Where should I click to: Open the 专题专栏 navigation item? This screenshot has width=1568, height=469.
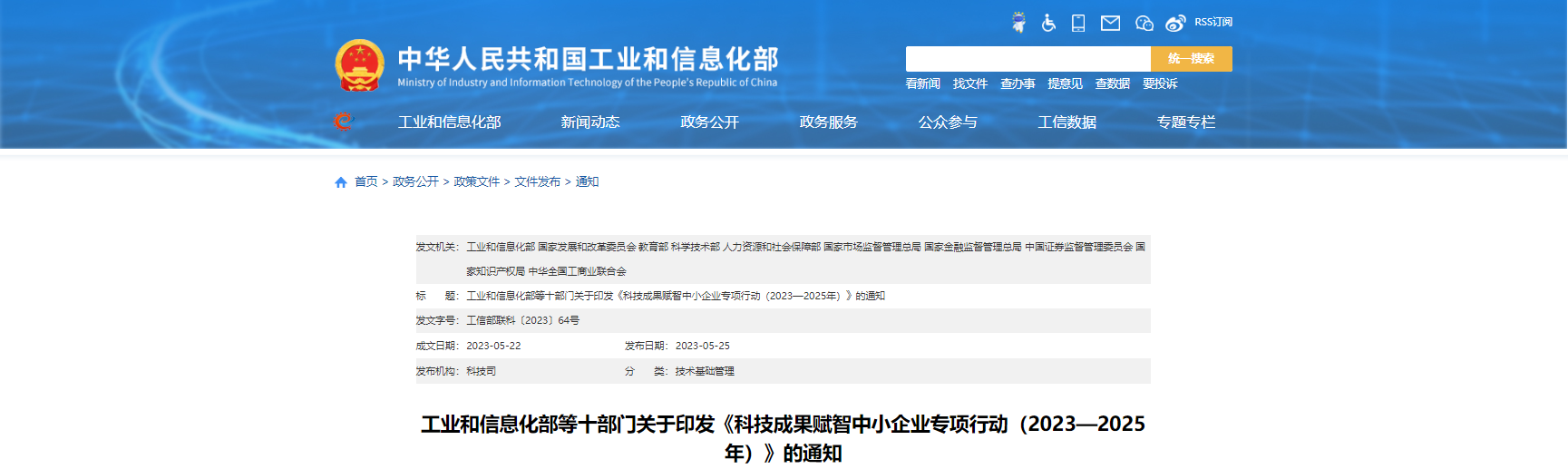1185,122
